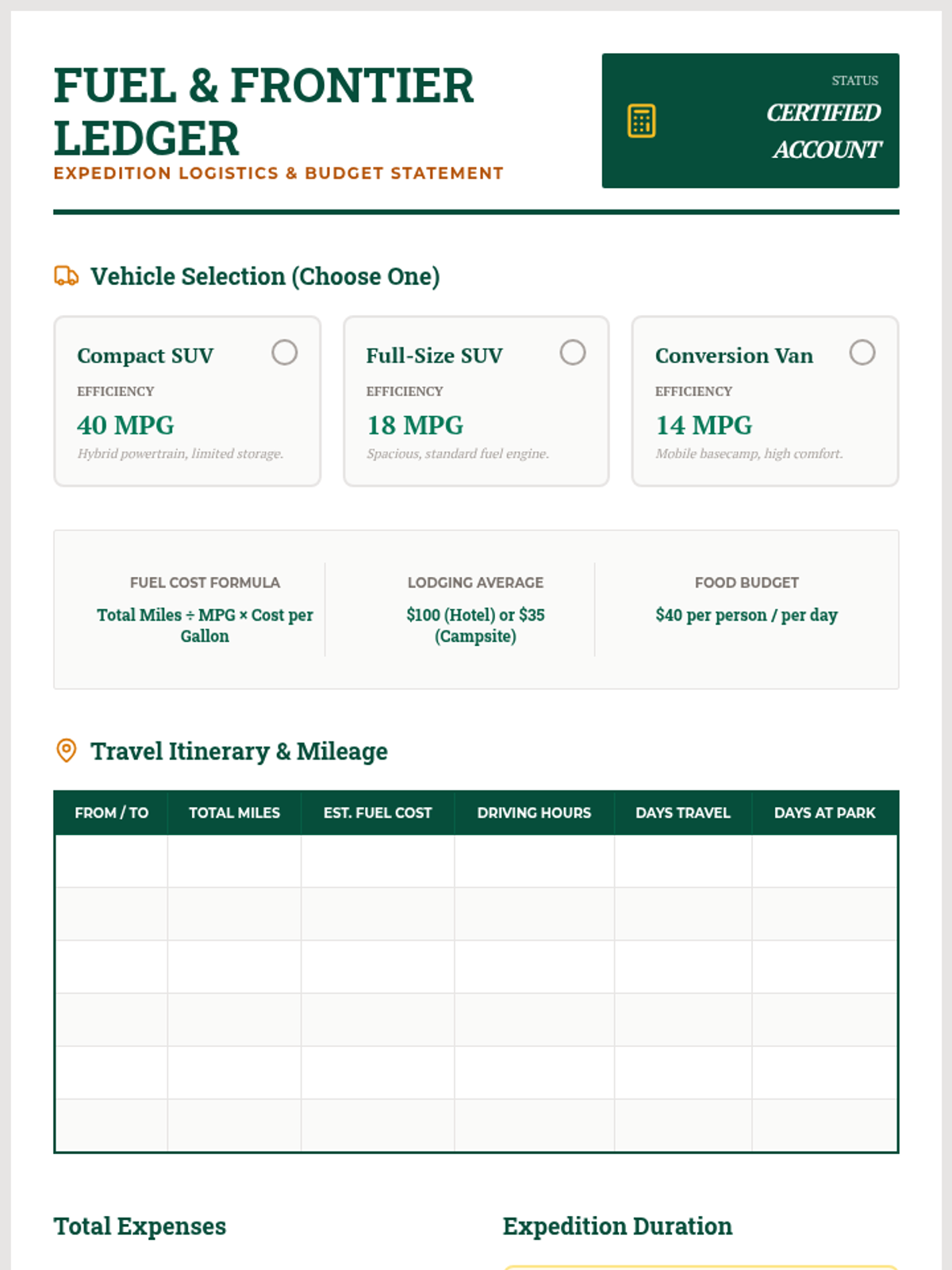Pick the Conversion Van radio button

[862, 352]
